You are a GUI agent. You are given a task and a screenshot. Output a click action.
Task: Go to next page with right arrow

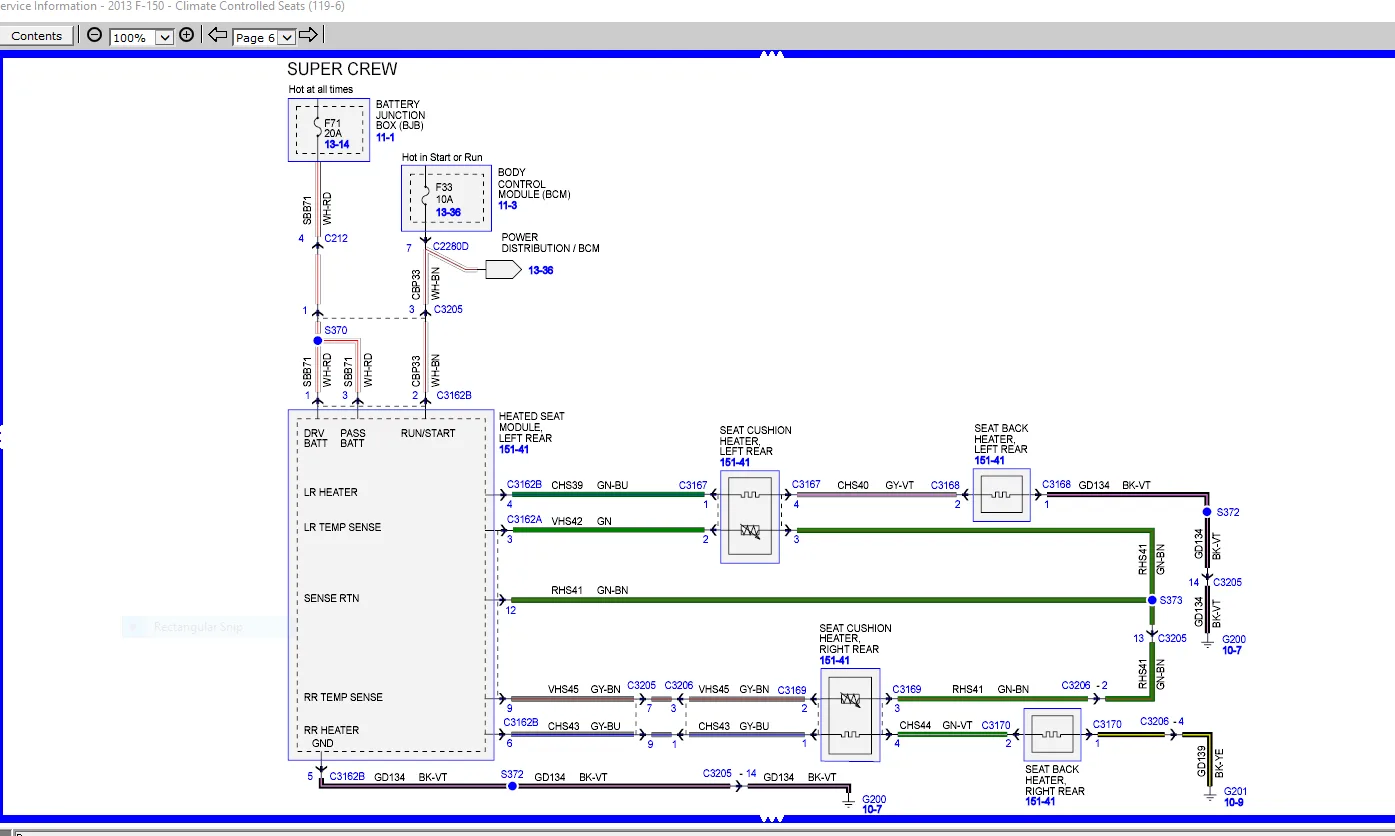(x=308, y=35)
